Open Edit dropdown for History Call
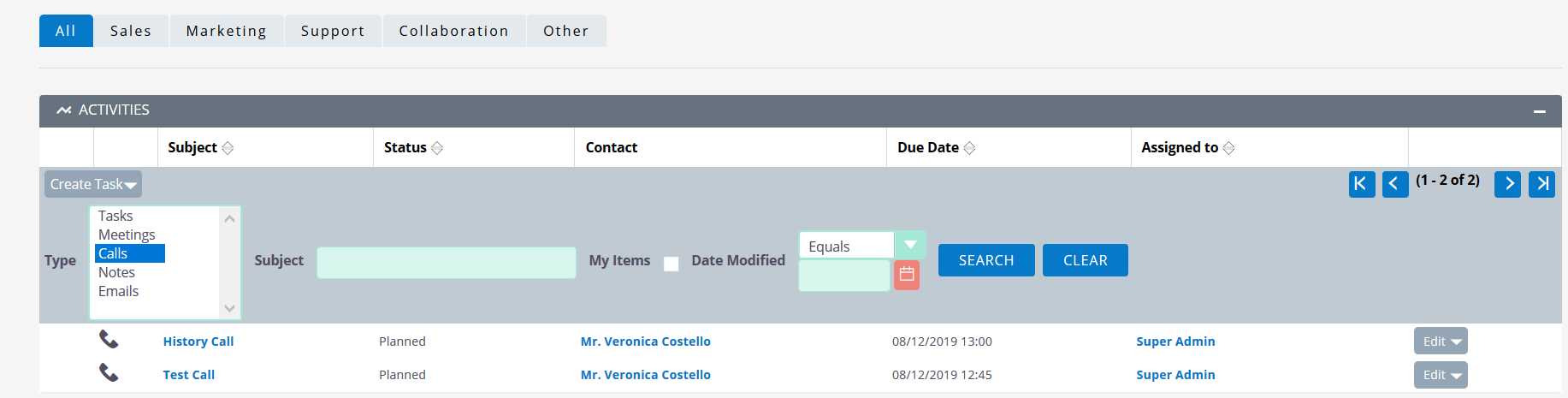This screenshot has height=398, width=1568. click(1441, 341)
